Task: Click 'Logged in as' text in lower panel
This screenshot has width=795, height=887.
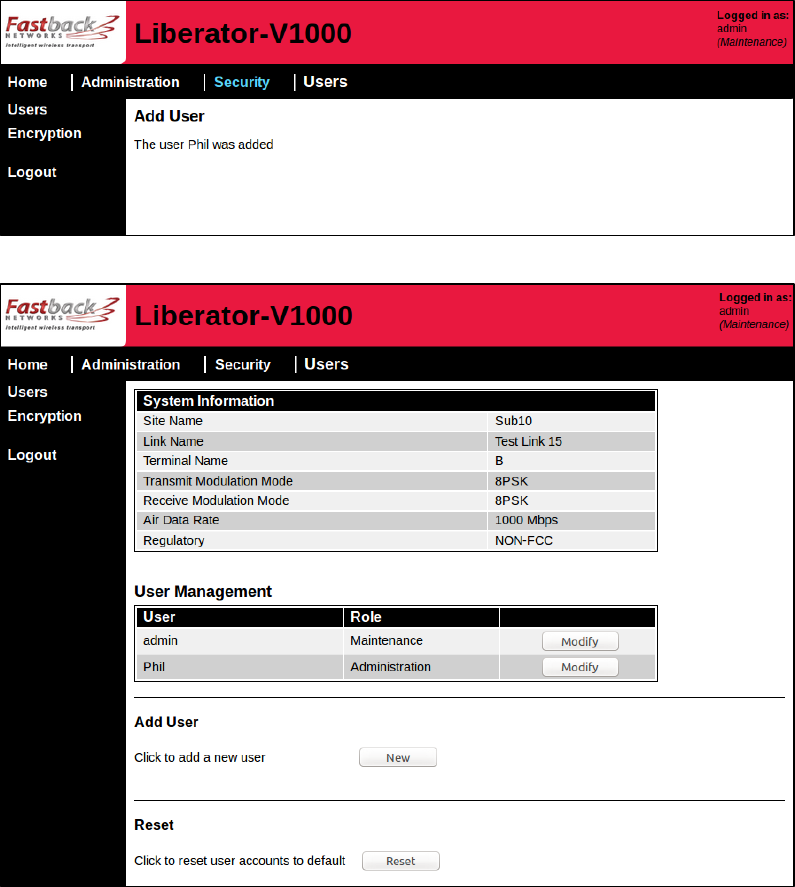Action: 755,298
